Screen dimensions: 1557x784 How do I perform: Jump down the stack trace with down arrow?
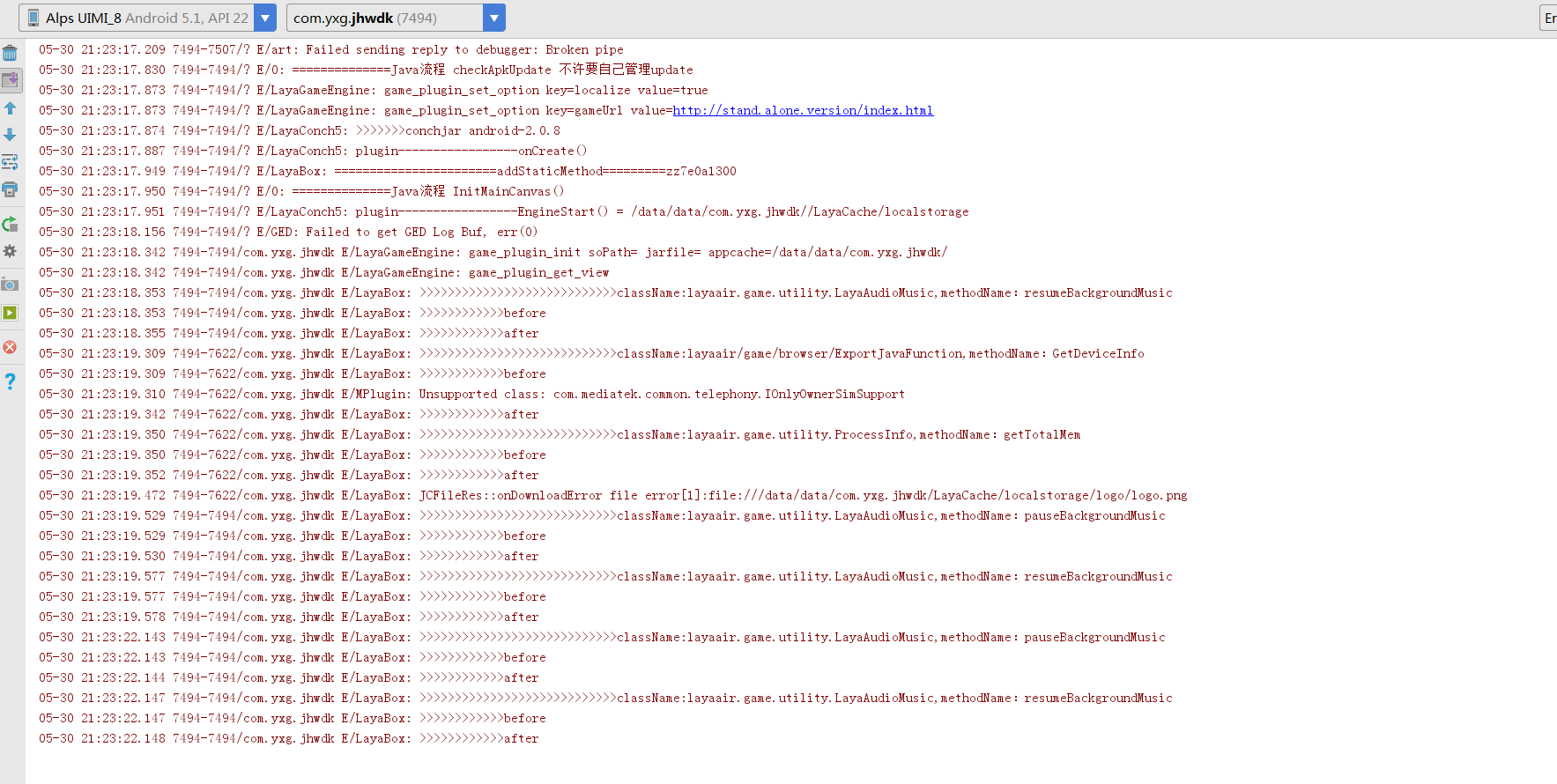[x=10, y=135]
